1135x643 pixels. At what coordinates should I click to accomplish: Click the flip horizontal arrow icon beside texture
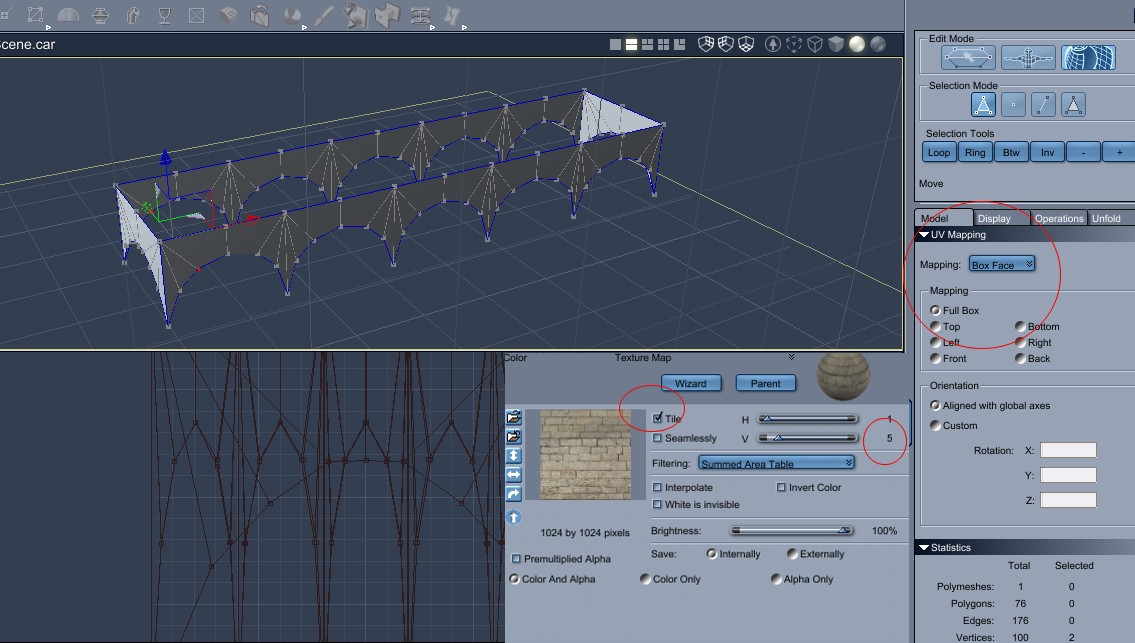pyautogui.click(x=514, y=475)
